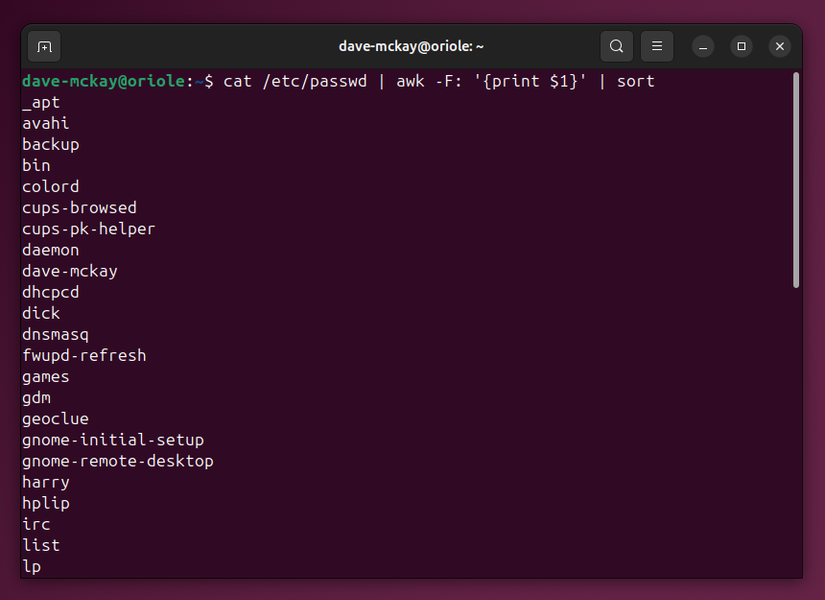Click the new-tab plus icon
Screen dimensions: 825x600
(42, 46)
